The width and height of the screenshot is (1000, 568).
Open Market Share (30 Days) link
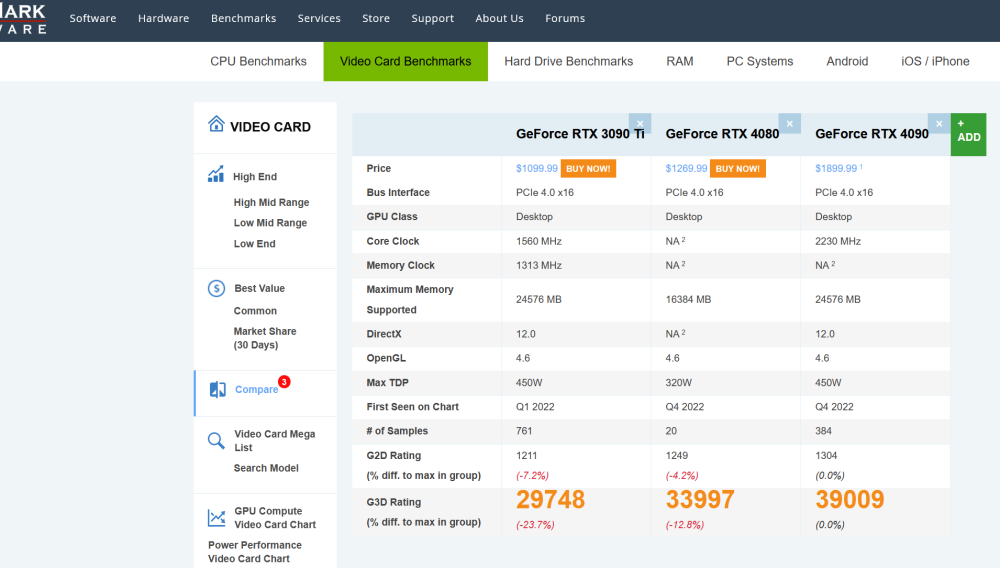[265, 338]
